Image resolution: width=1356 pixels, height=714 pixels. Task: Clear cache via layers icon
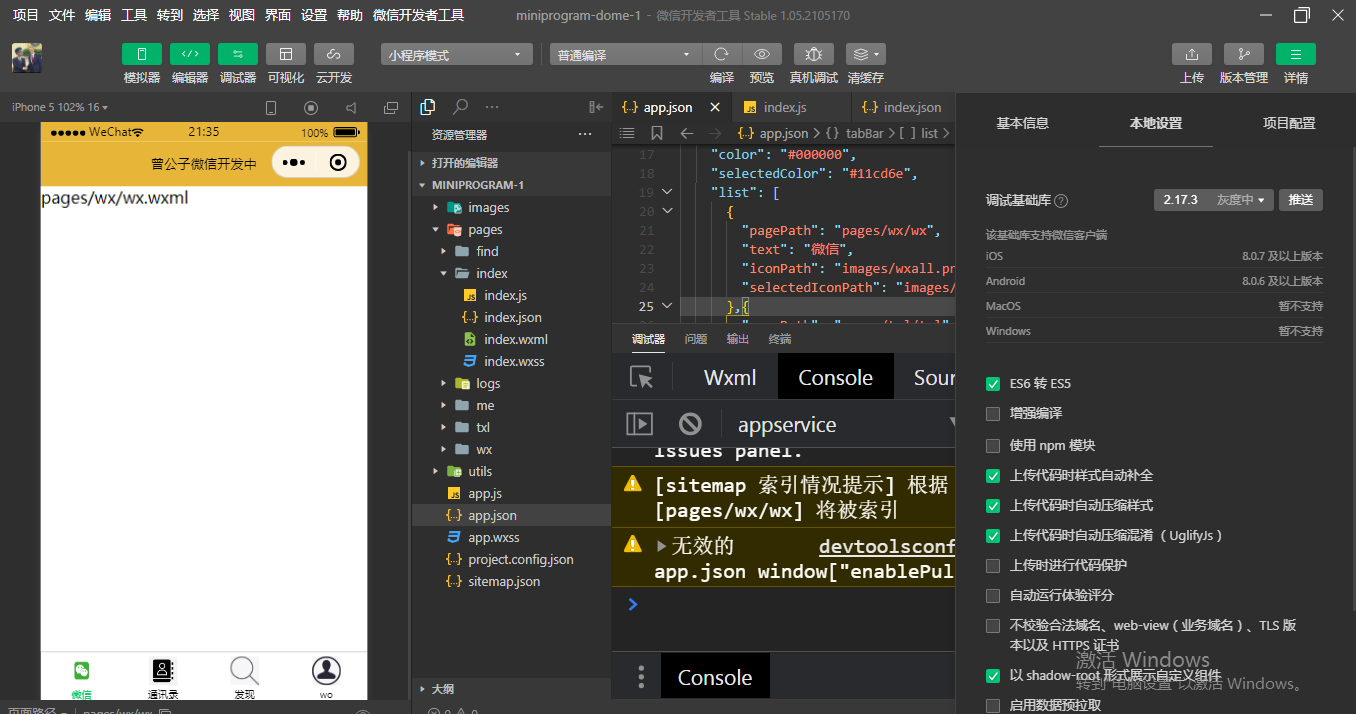[x=865, y=54]
